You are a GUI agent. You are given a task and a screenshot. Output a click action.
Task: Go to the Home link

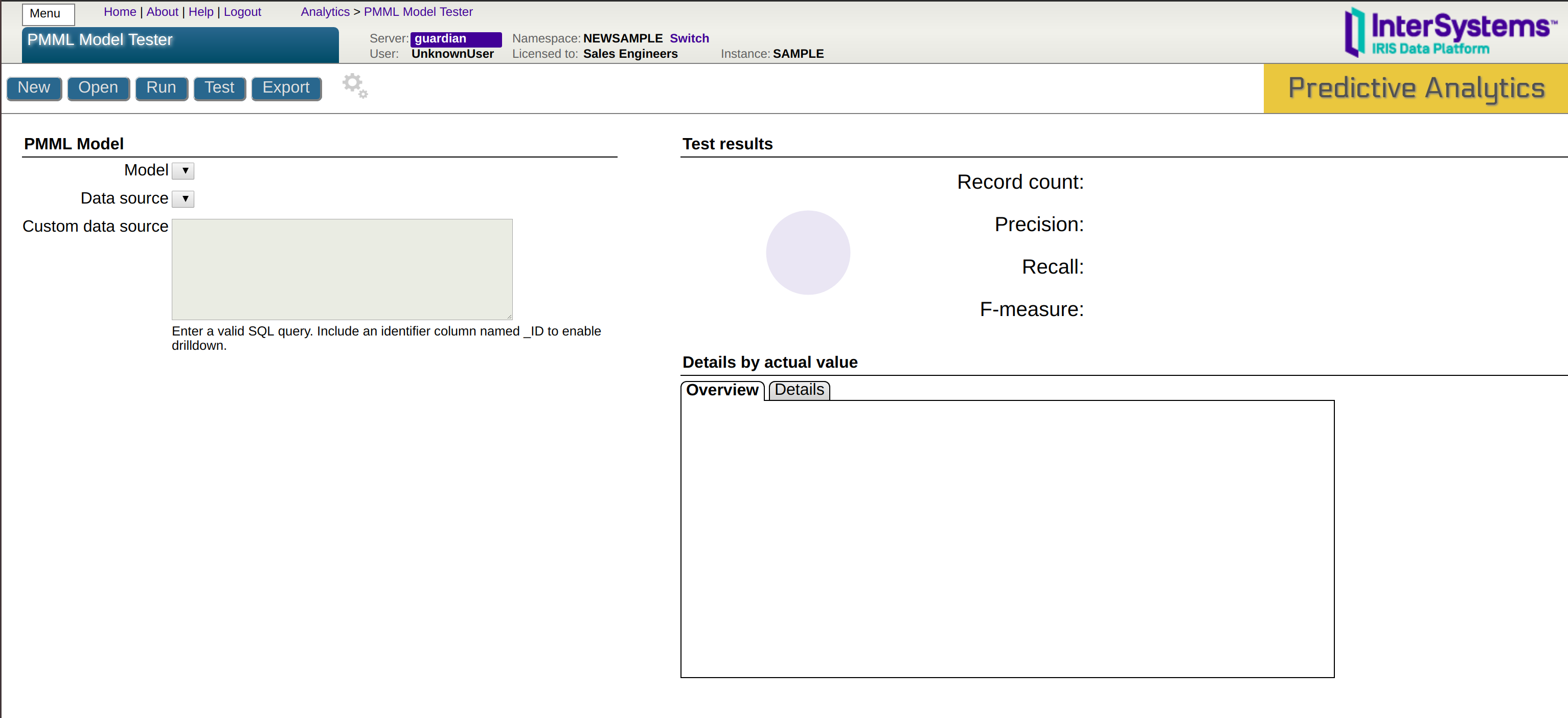pyautogui.click(x=120, y=12)
